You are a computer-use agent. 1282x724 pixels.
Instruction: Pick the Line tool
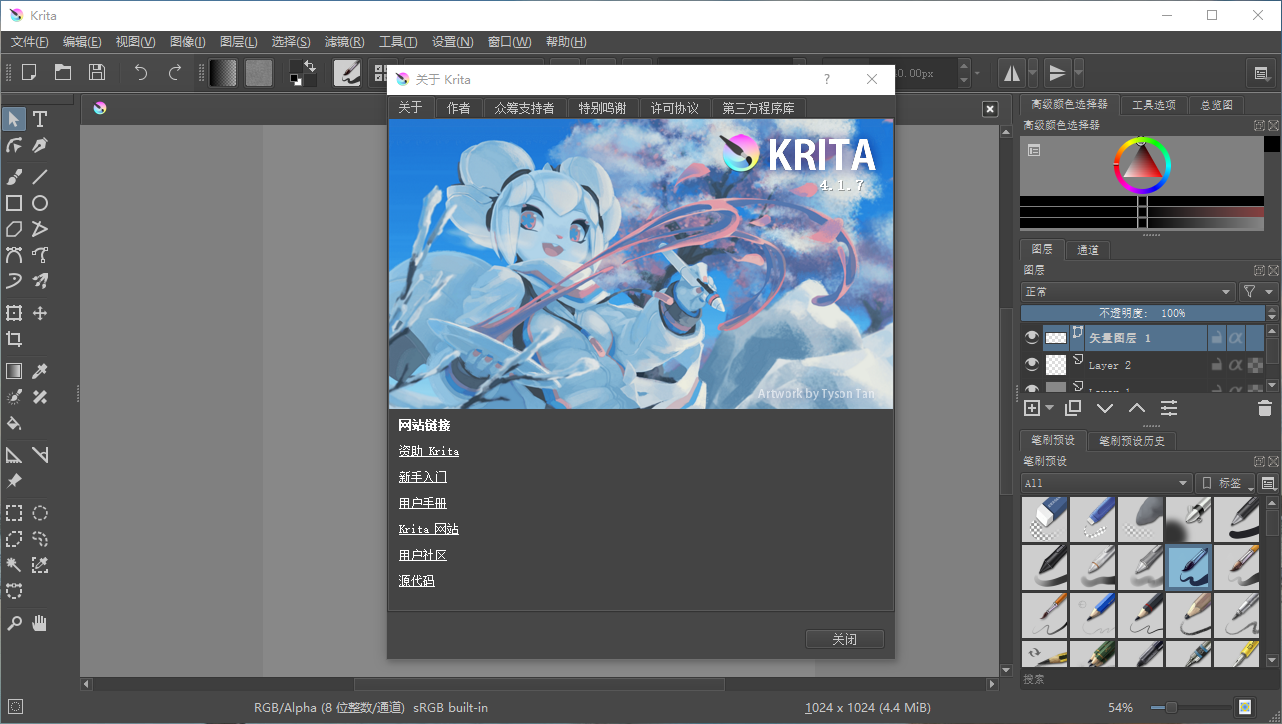pos(40,177)
